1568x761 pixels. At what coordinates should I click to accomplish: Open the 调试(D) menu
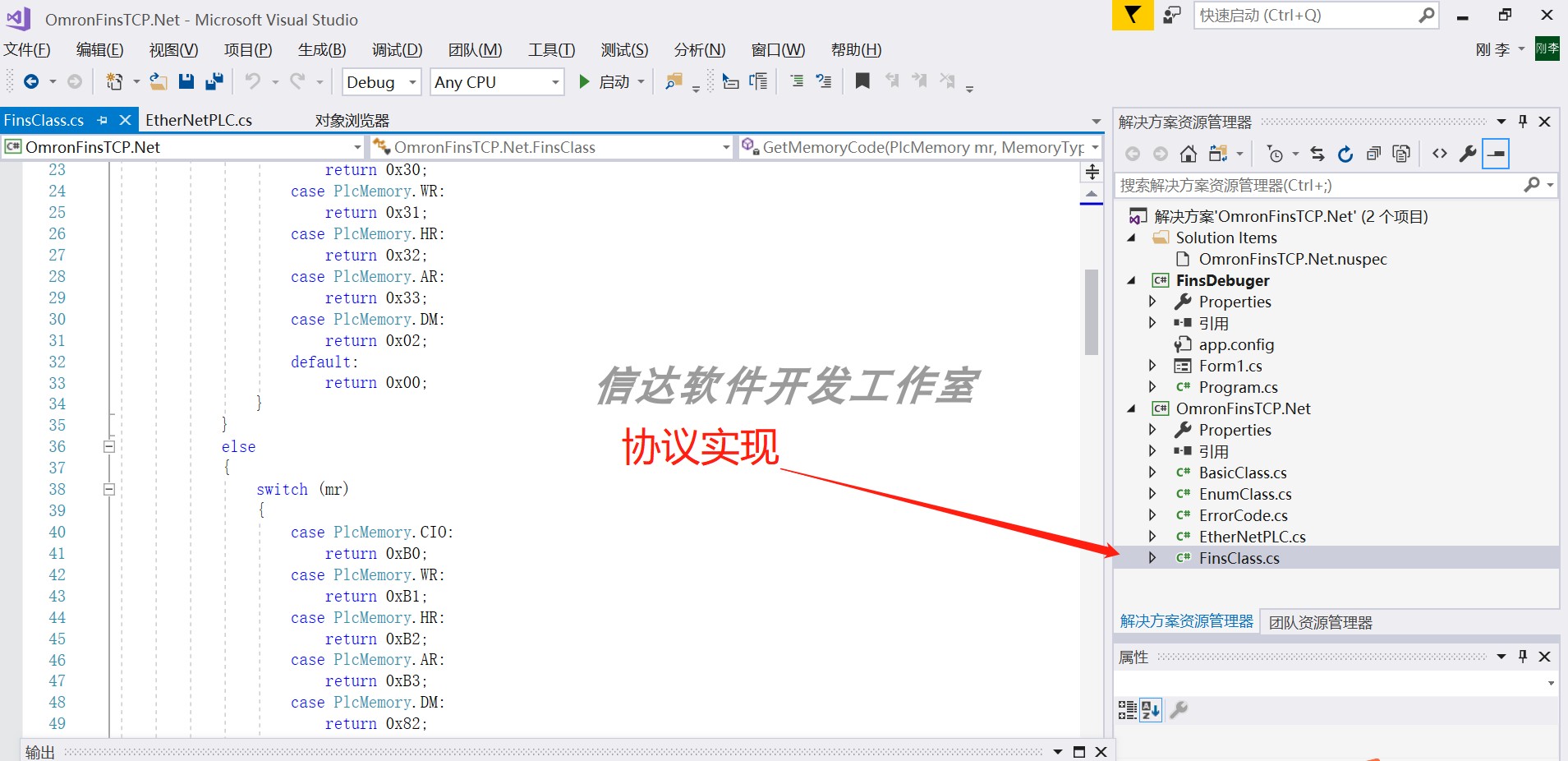398,50
